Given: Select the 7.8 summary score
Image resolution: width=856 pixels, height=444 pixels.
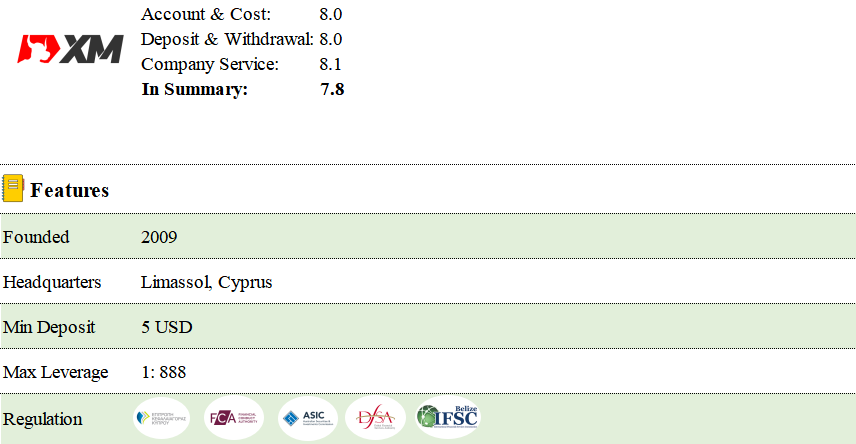Looking at the screenshot, I should click(332, 89).
